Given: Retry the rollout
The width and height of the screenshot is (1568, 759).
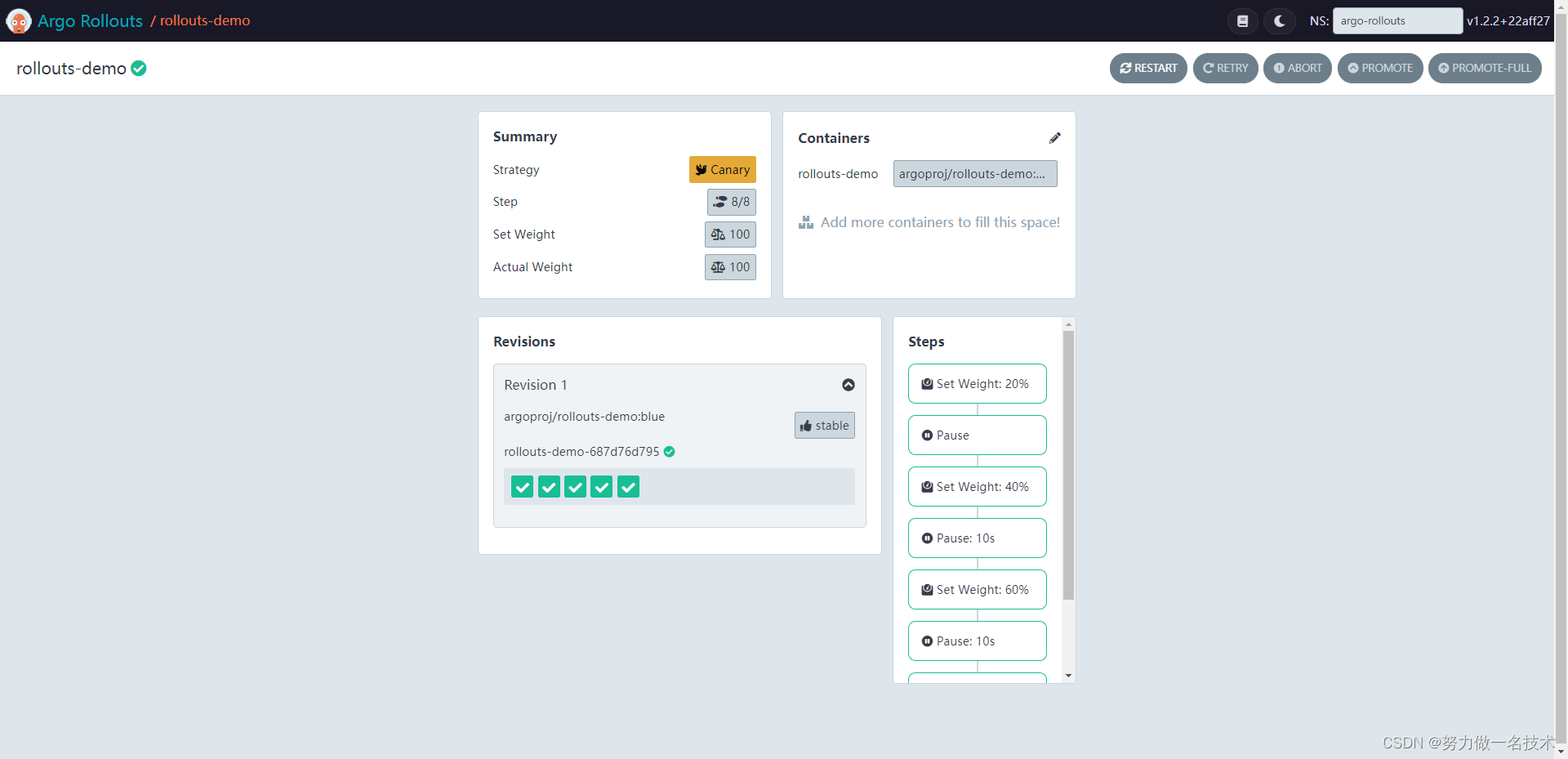Looking at the screenshot, I should point(1225,68).
